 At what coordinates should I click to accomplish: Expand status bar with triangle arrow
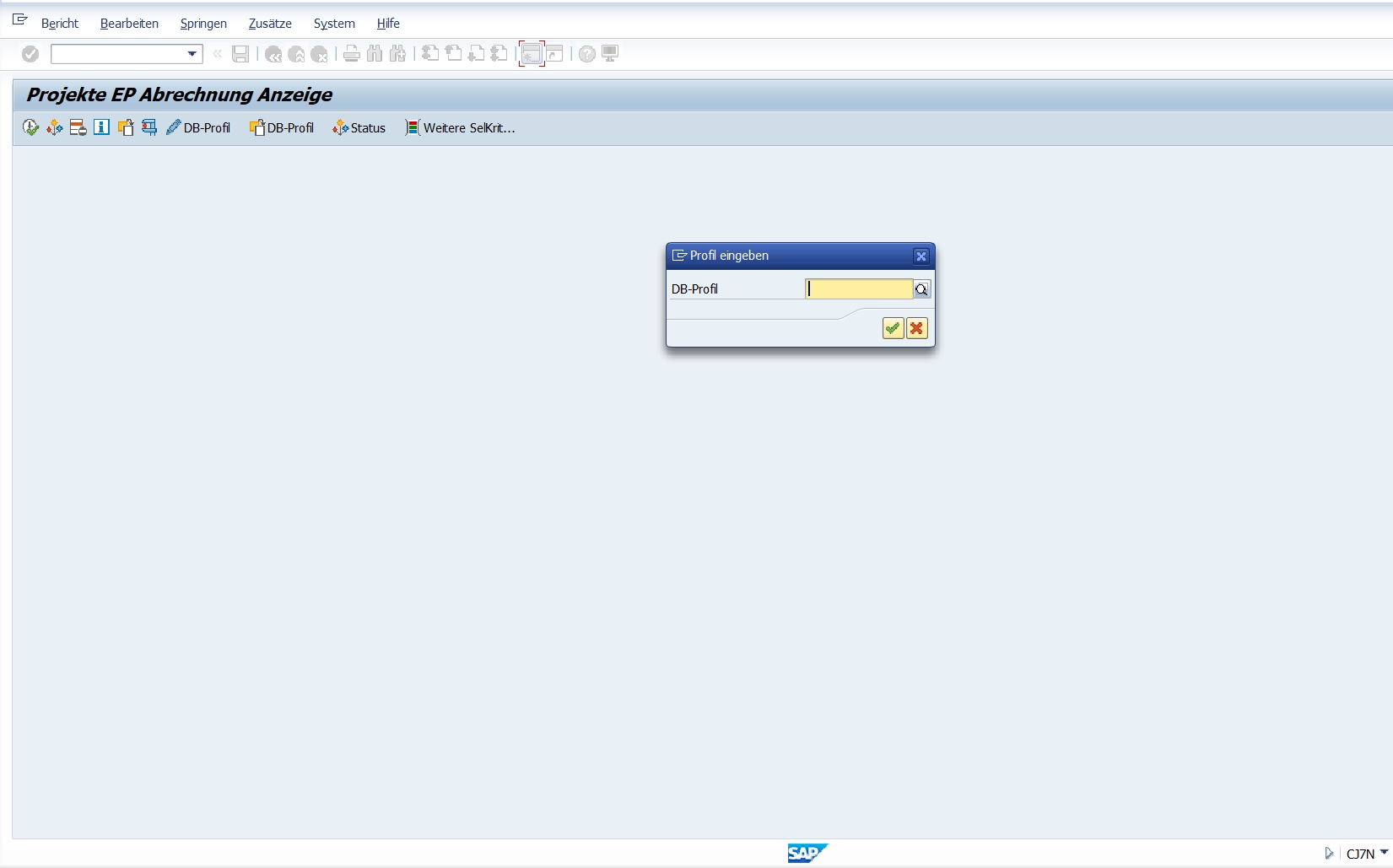(1329, 854)
